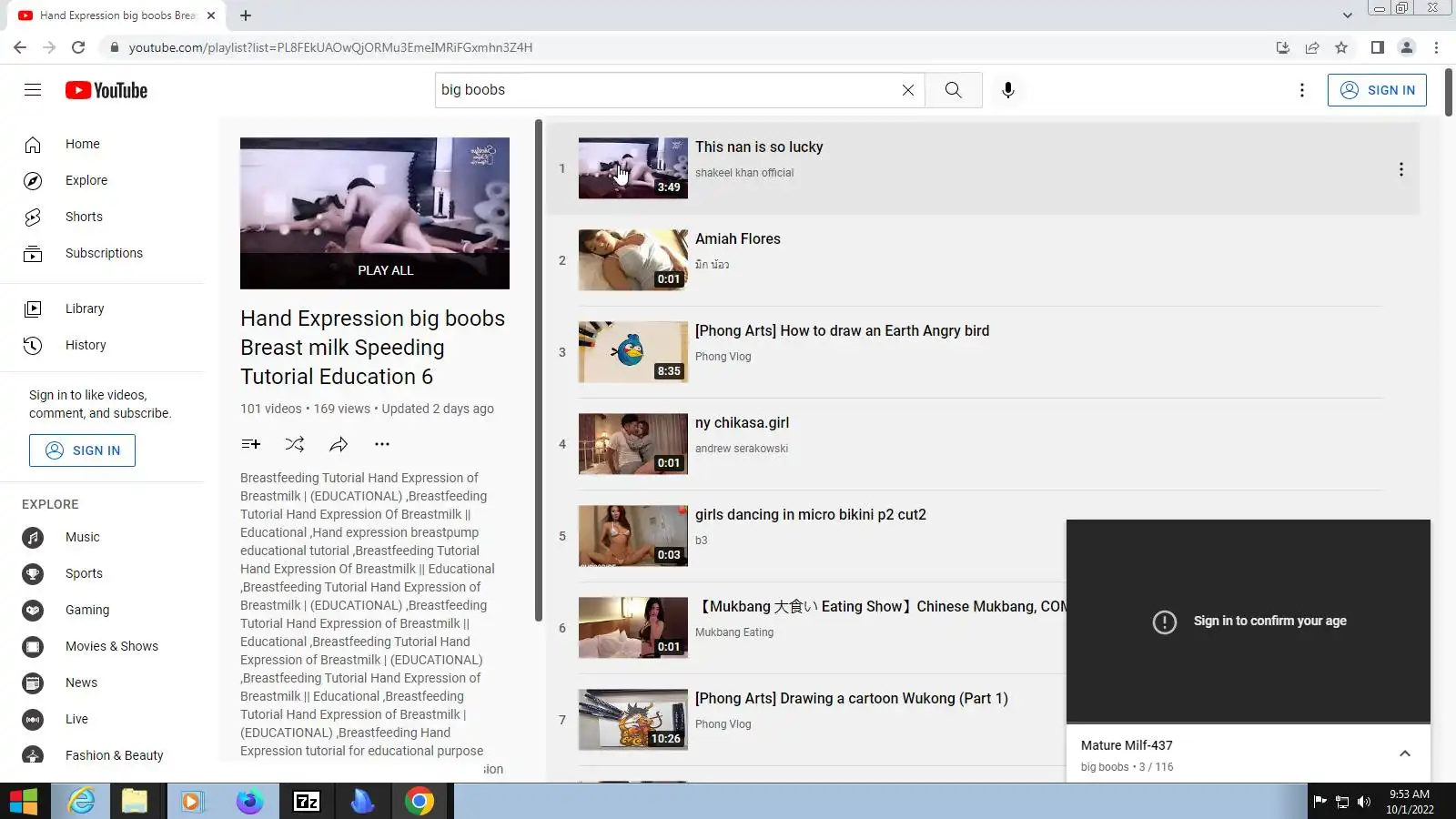Open the tab search chevron
The image size is (1456, 819).
(1348, 15)
